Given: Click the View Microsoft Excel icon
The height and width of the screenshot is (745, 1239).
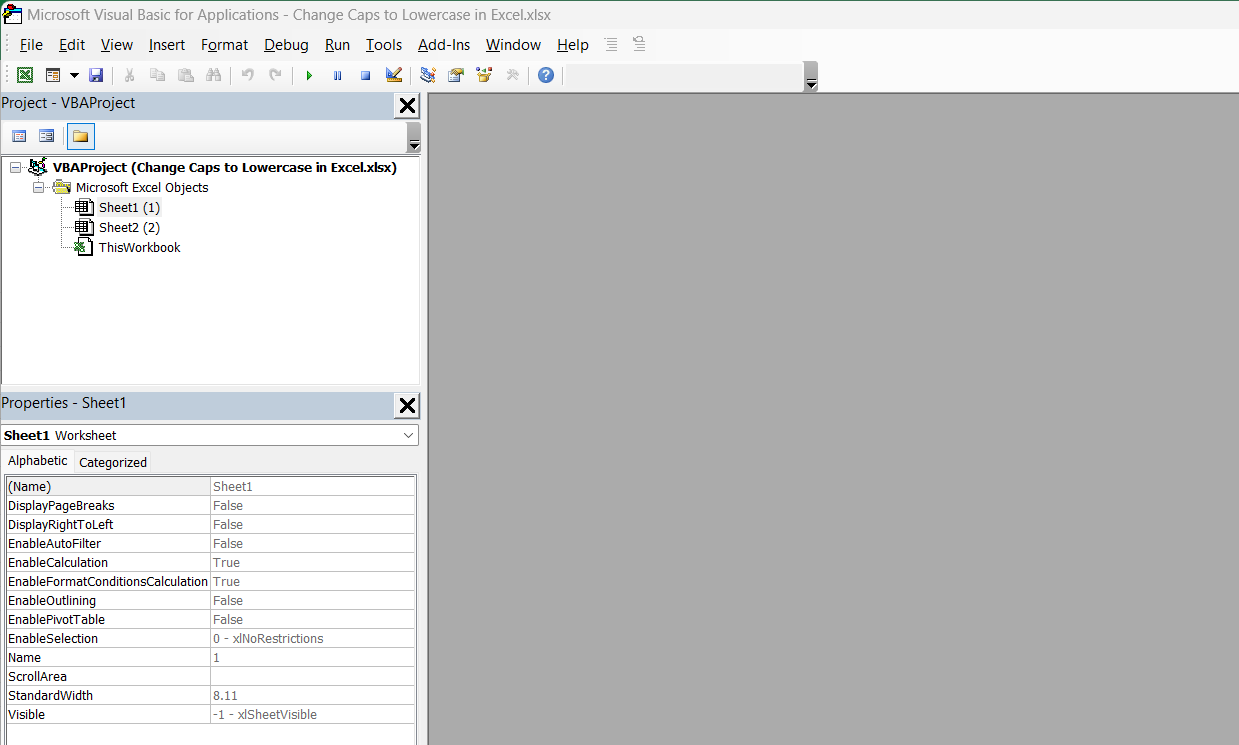Looking at the screenshot, I should 24,75.
